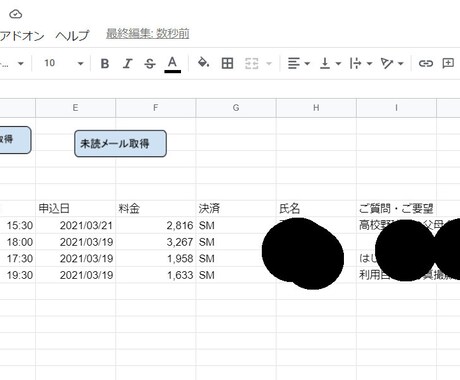
Task: Apply strikethrough formatting
Action: [150, 63]
